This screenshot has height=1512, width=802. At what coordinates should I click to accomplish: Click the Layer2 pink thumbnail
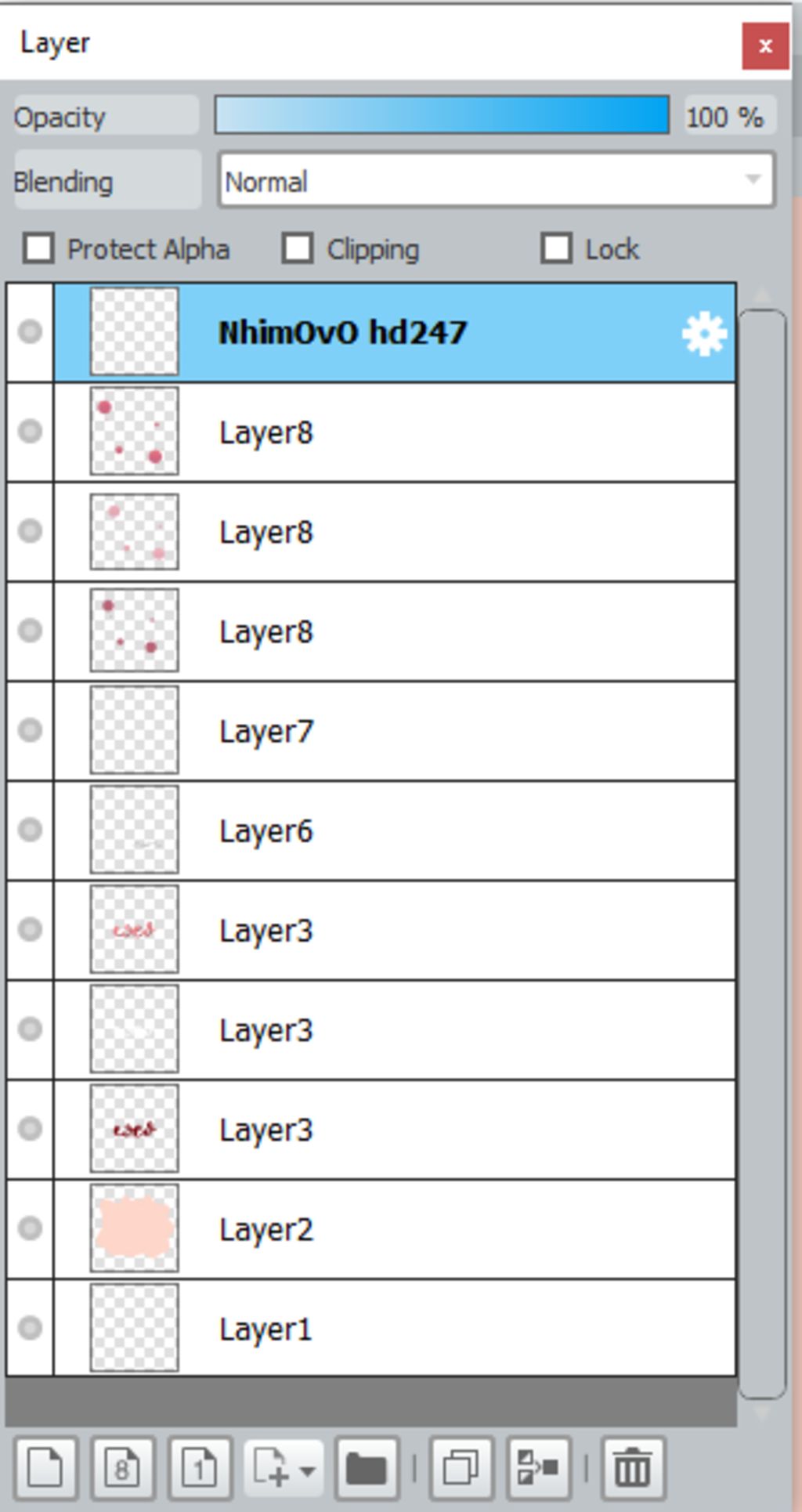[134, 1228]
